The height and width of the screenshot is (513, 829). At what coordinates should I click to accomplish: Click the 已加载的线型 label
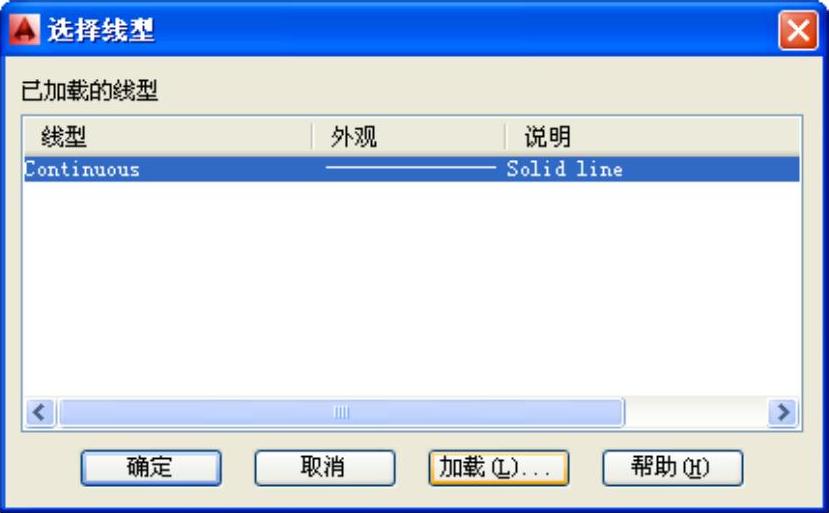coord(89,90)
